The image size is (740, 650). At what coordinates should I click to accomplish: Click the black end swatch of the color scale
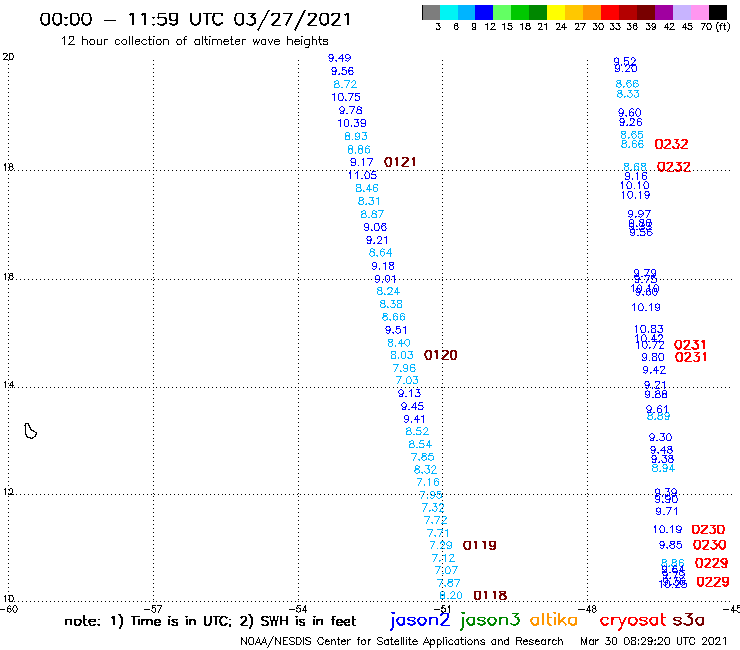point(718,12)
